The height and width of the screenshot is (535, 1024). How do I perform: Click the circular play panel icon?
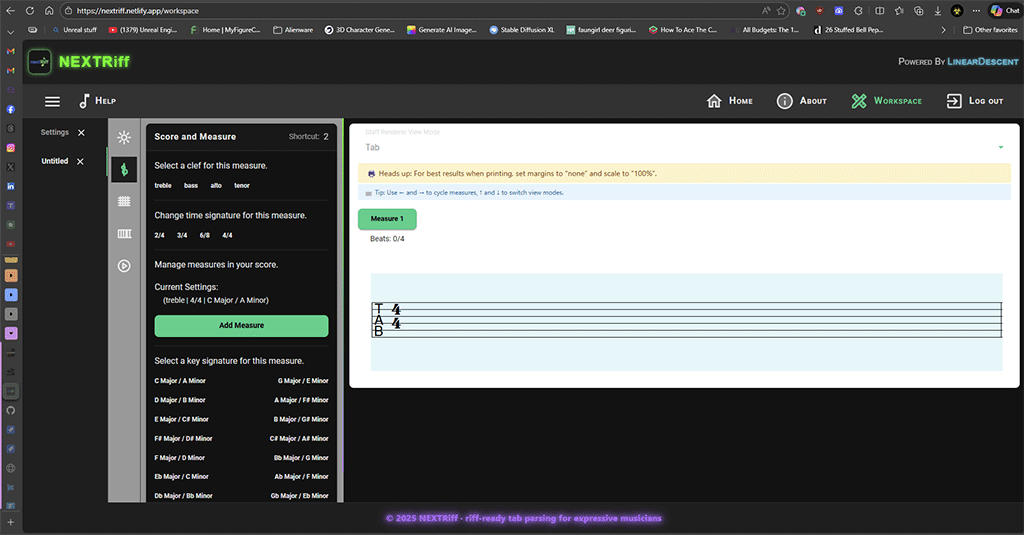coord(124,266)
